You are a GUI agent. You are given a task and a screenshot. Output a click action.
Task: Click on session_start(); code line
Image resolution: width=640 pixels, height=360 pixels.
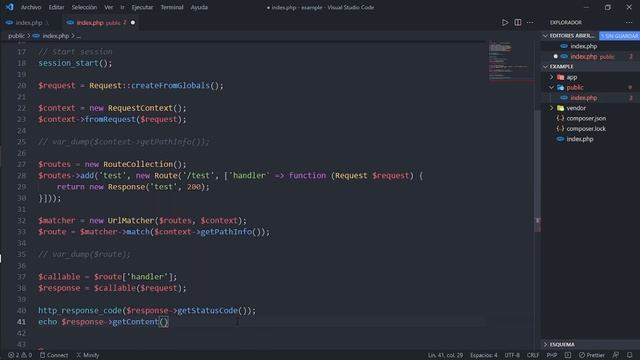pyautogui.click(x=75, y=63)
